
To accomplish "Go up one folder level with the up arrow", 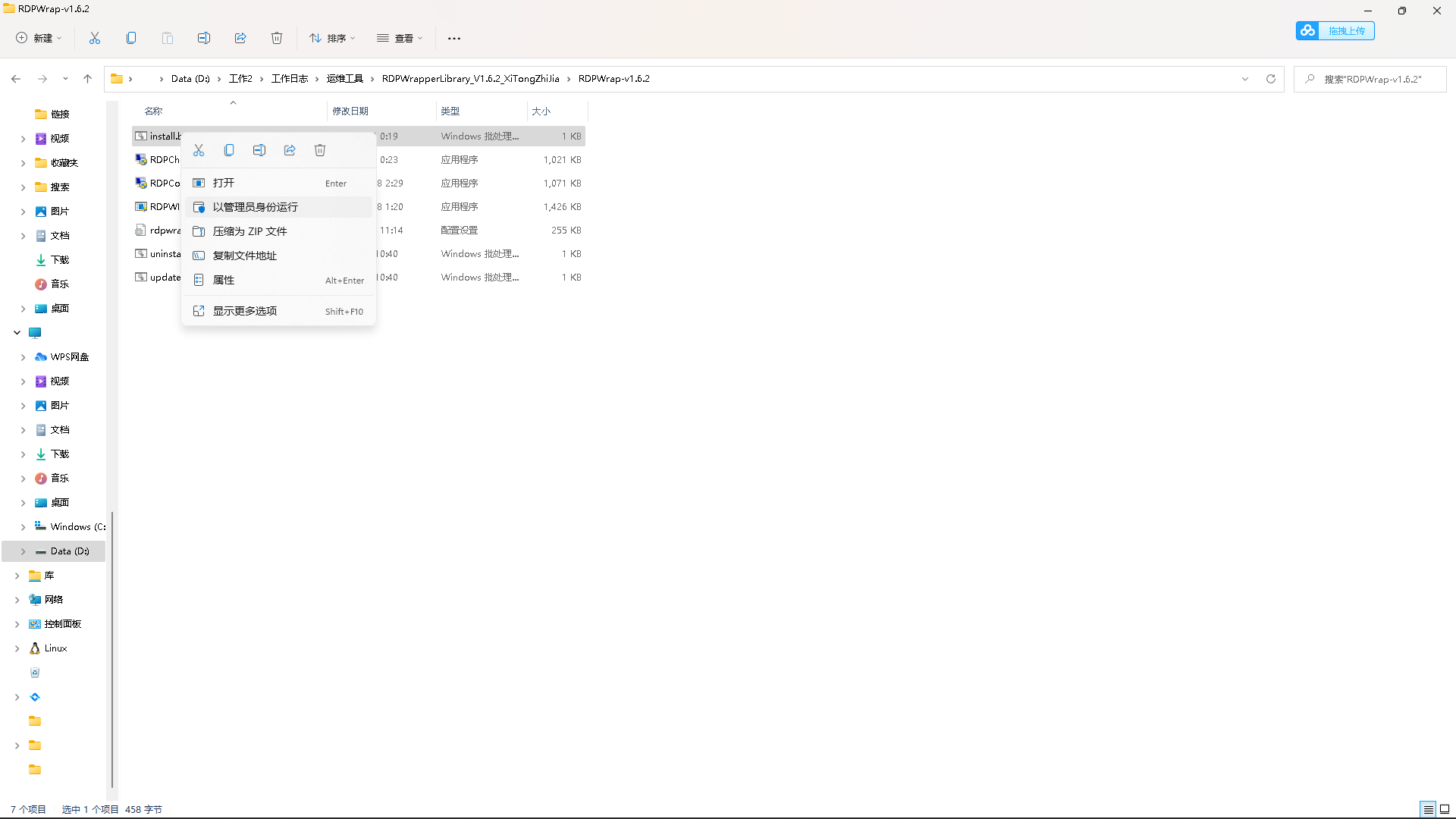I will [x=88, y=79].
